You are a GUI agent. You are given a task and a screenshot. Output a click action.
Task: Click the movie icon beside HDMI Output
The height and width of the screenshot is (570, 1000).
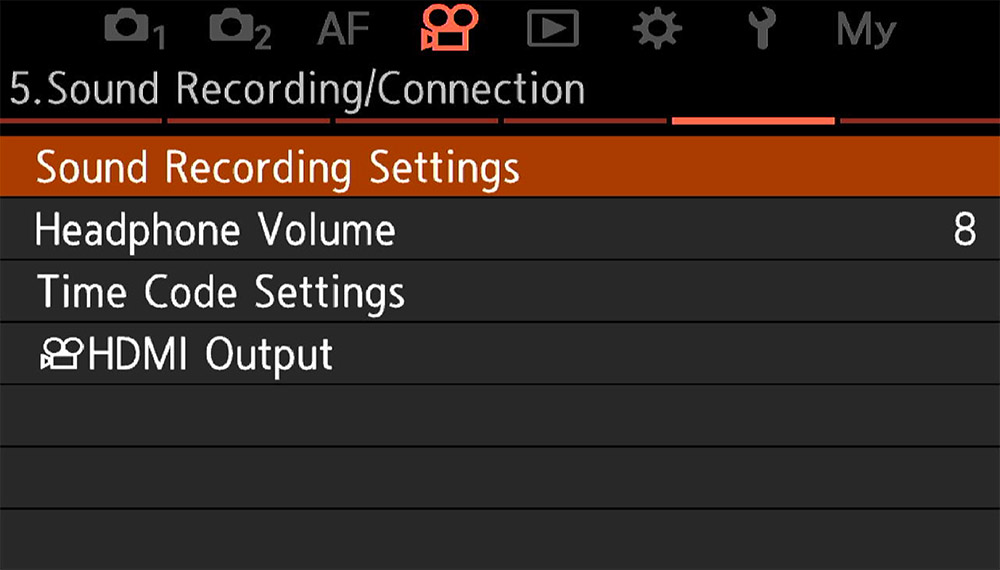pos(61,356)
